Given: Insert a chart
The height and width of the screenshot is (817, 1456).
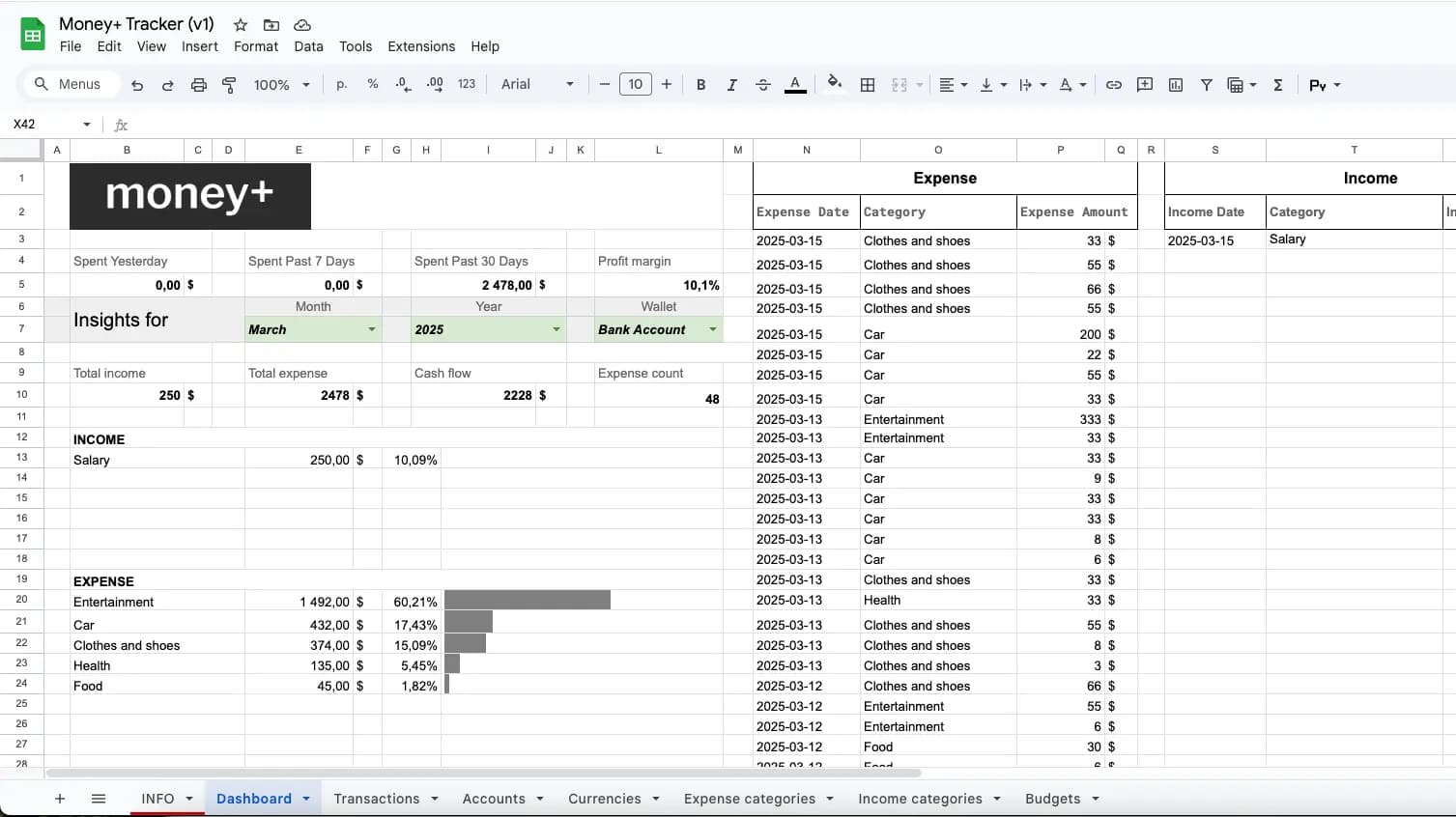Looking at the screenshot, I should pyautogui.click(x=1176, y=85).
